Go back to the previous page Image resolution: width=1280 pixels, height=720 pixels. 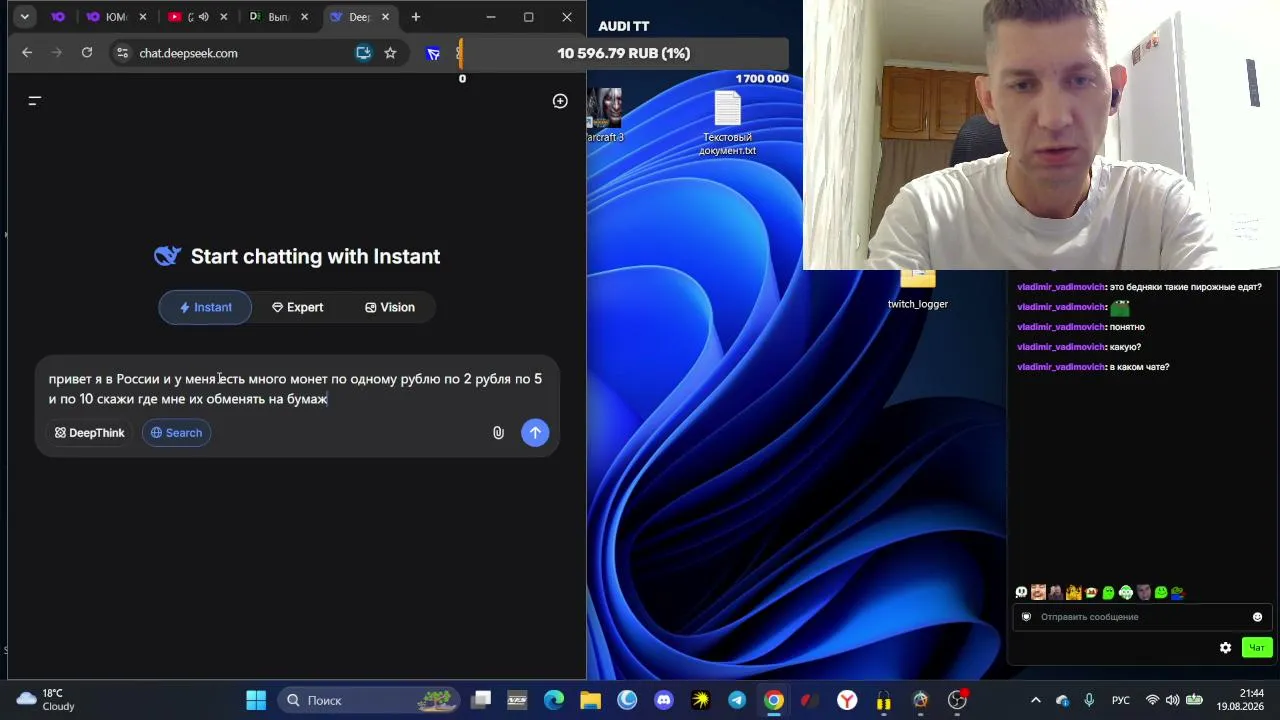pyautogui.click(x=27, y=53)
